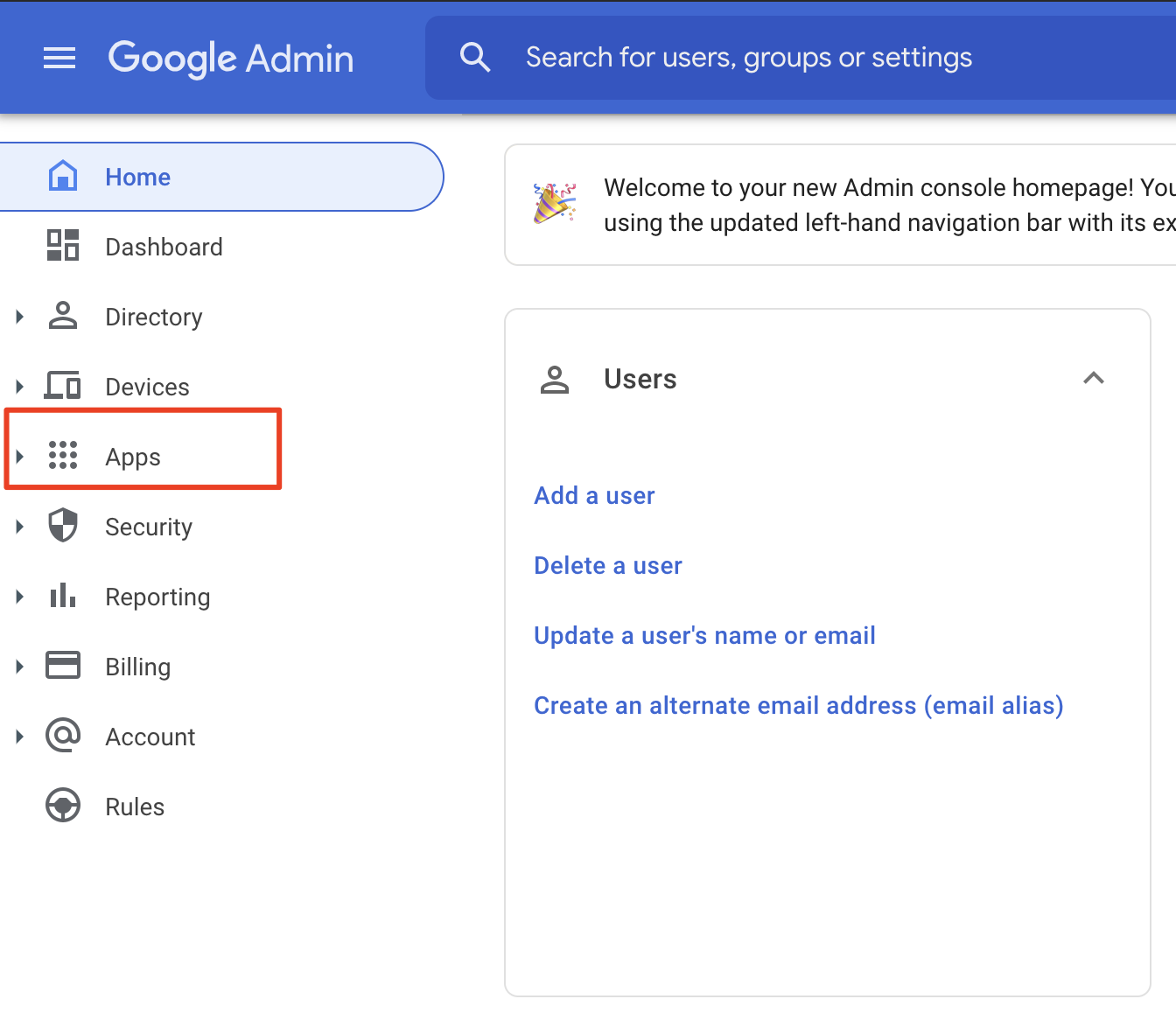Click the Apps nine-dot grid icon

coord(63,455)
